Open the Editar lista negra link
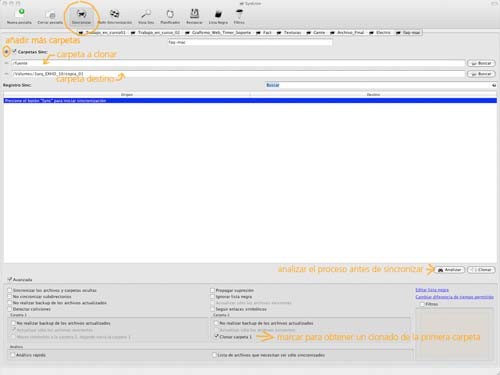 click(432, 290)
